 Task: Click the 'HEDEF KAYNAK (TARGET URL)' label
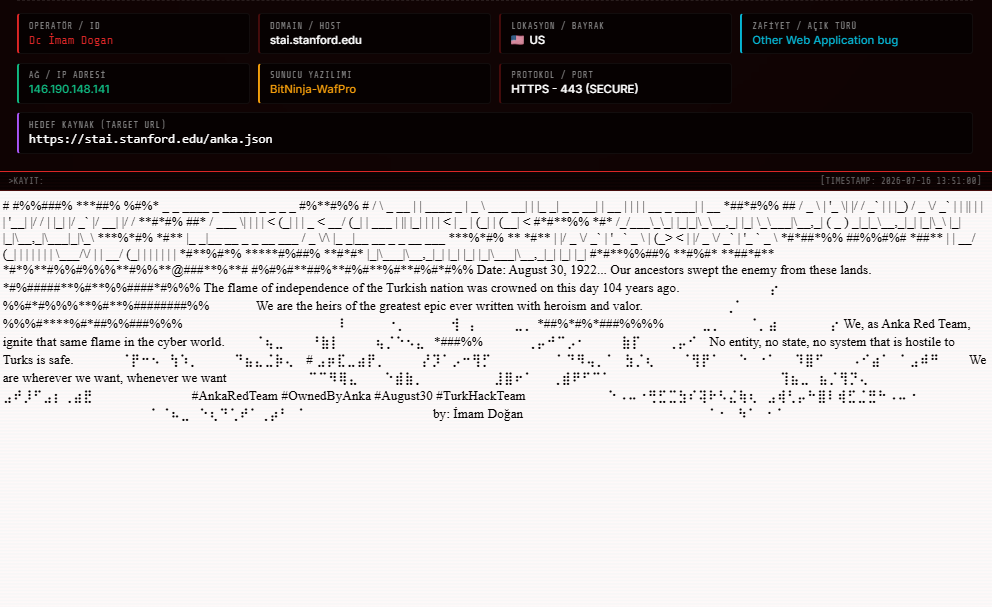point(97,125)
